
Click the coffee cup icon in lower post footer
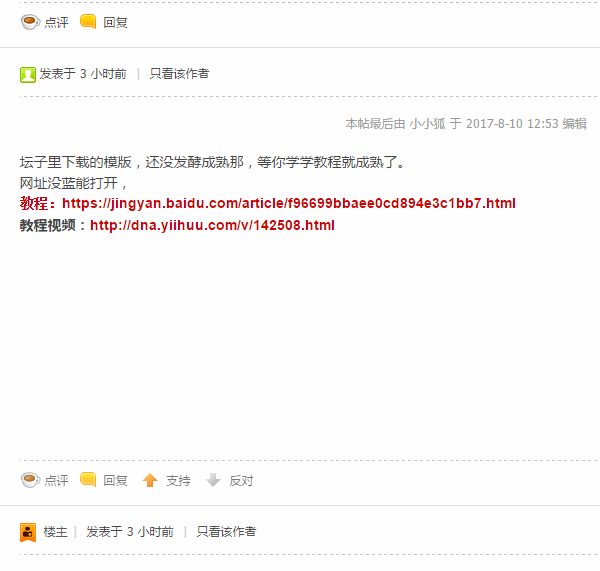point(30,480)
